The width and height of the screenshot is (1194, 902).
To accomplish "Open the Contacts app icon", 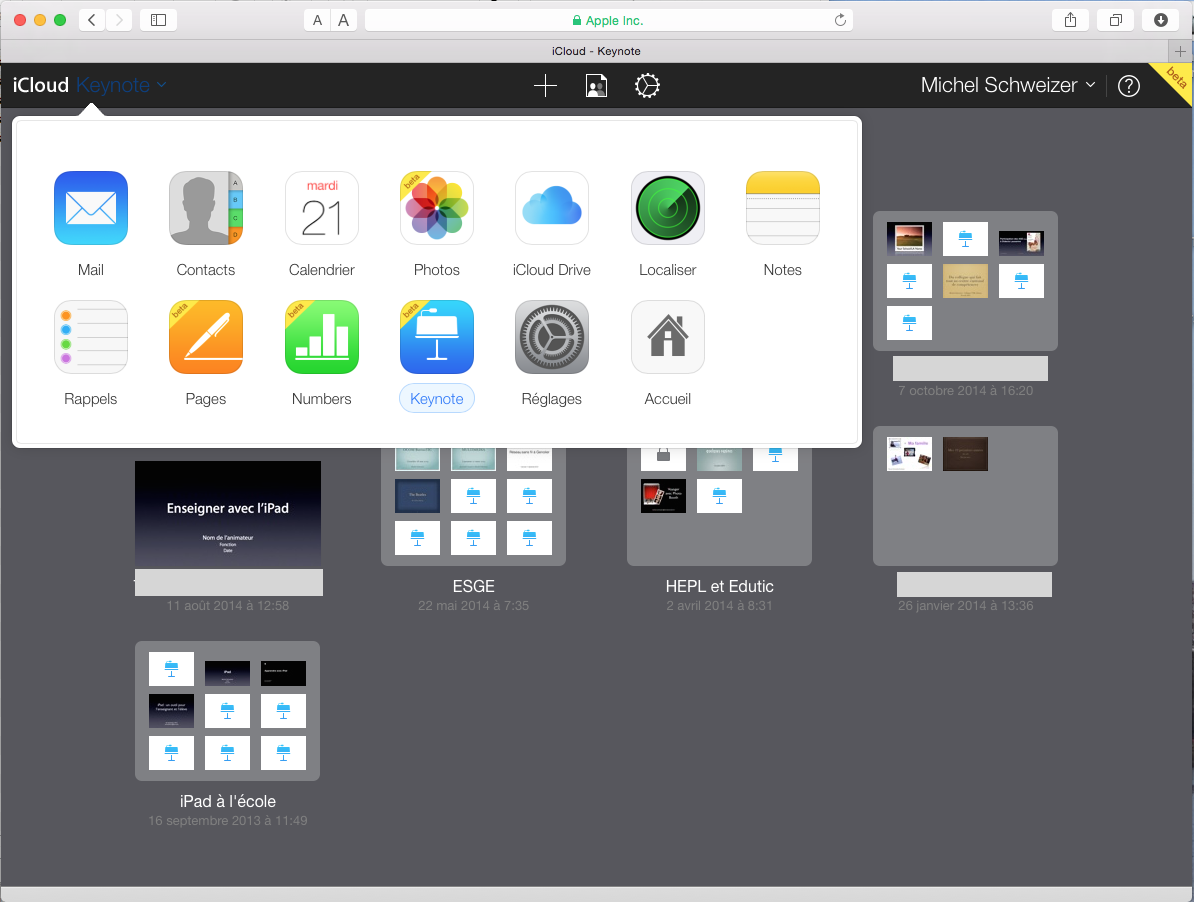I will 206,208.
